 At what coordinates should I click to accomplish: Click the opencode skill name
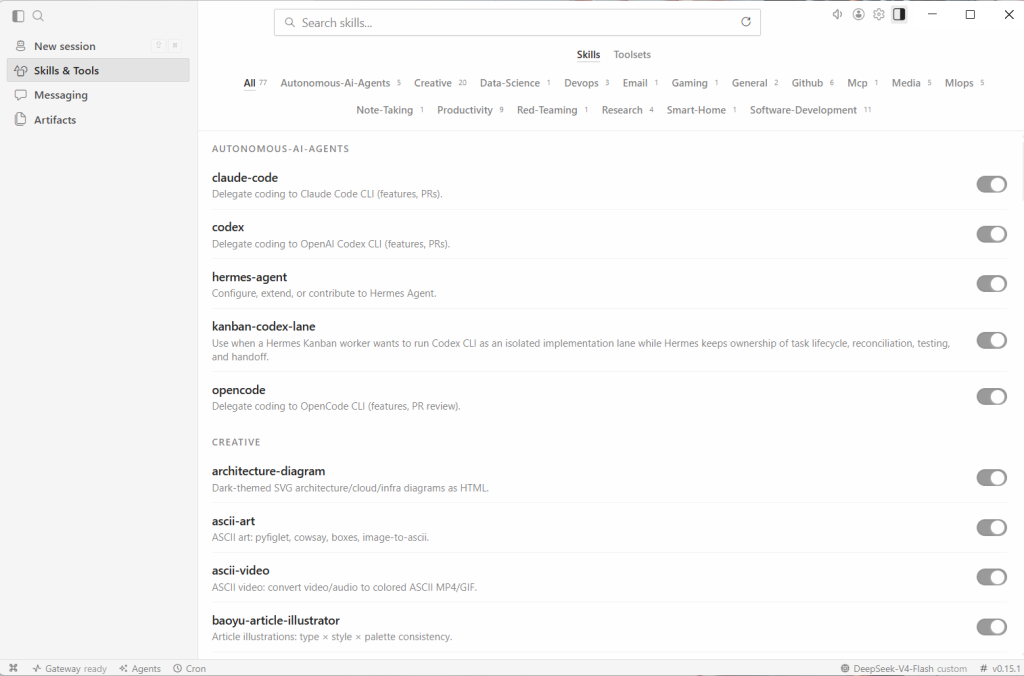(x=238, y=390)
